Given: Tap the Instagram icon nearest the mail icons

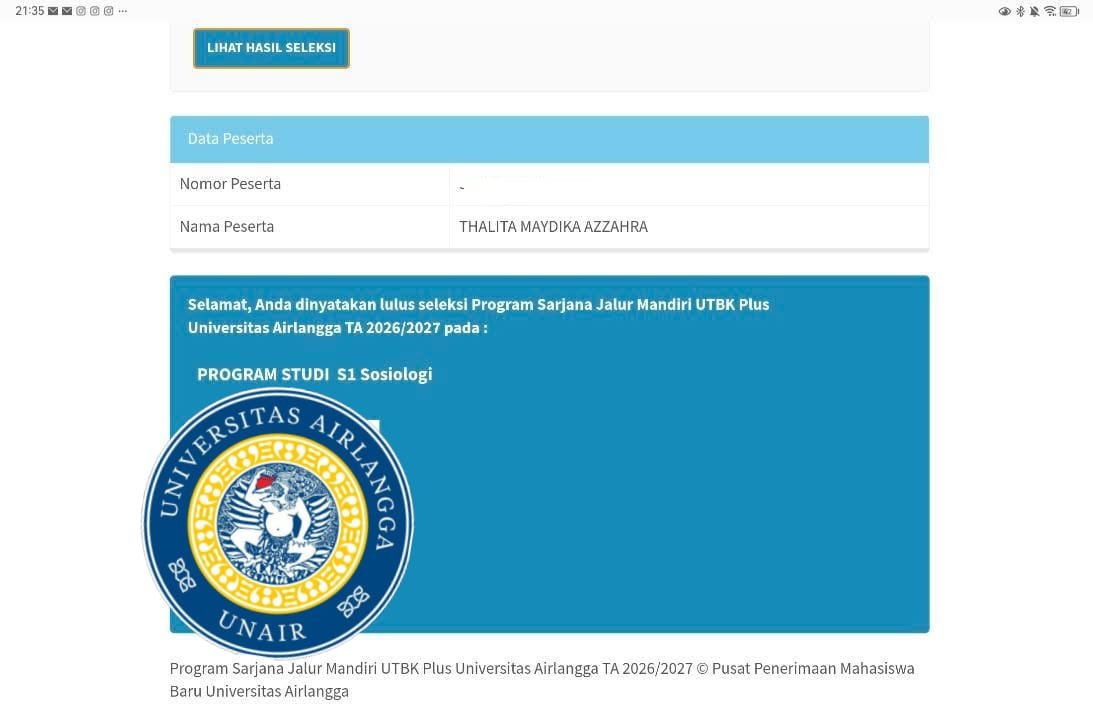Looking at the screenshot, I should click(81, 11).
